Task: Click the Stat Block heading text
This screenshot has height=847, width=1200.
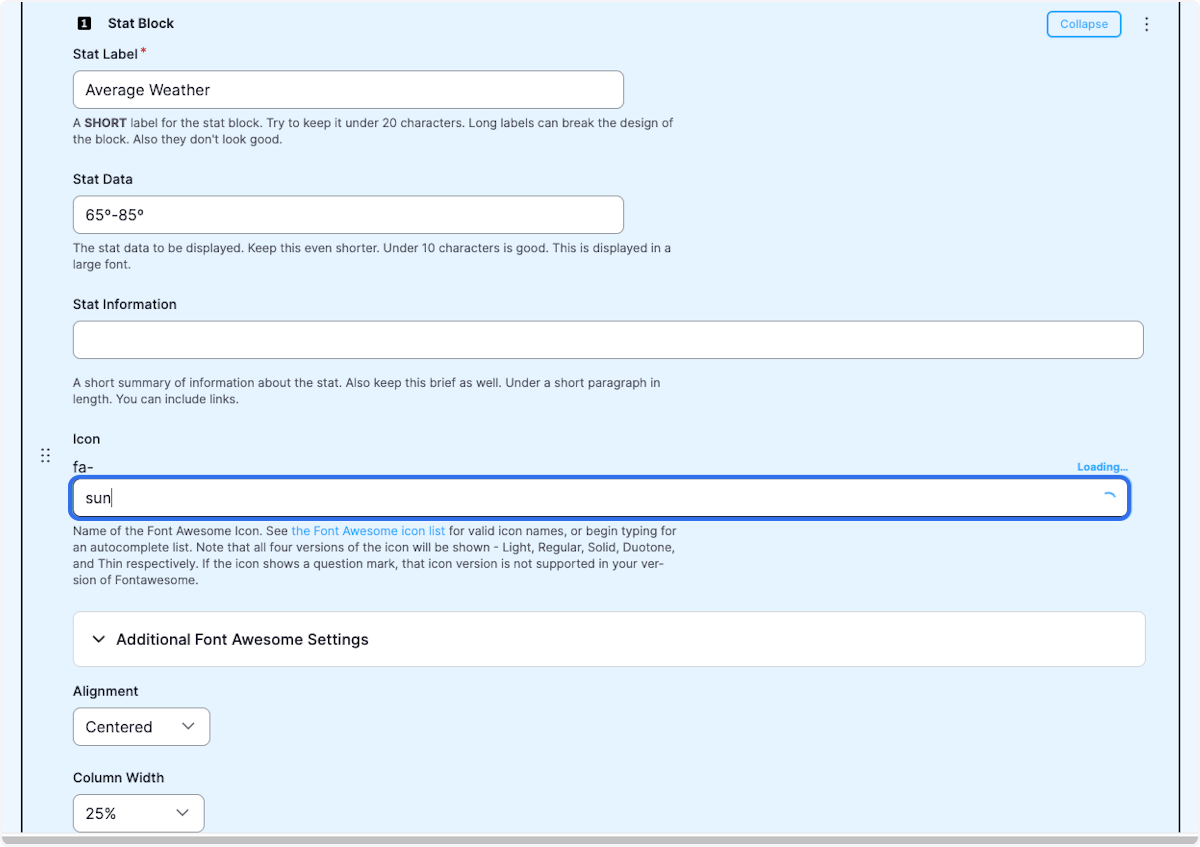Action: (x=141, y=23)
